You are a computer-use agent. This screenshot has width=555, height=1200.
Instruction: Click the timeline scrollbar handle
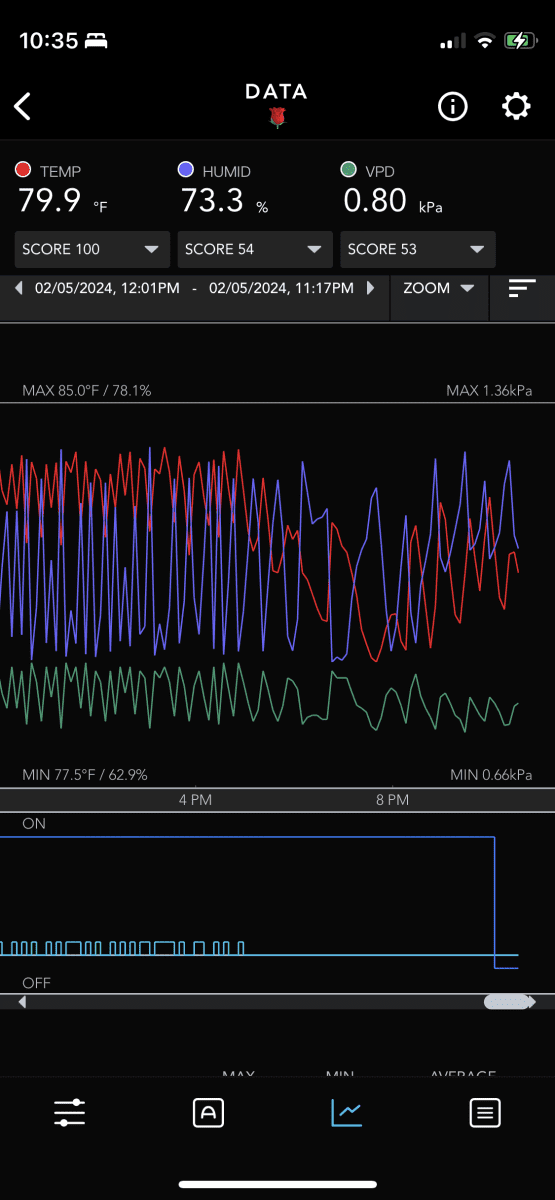coord(508,1001)
